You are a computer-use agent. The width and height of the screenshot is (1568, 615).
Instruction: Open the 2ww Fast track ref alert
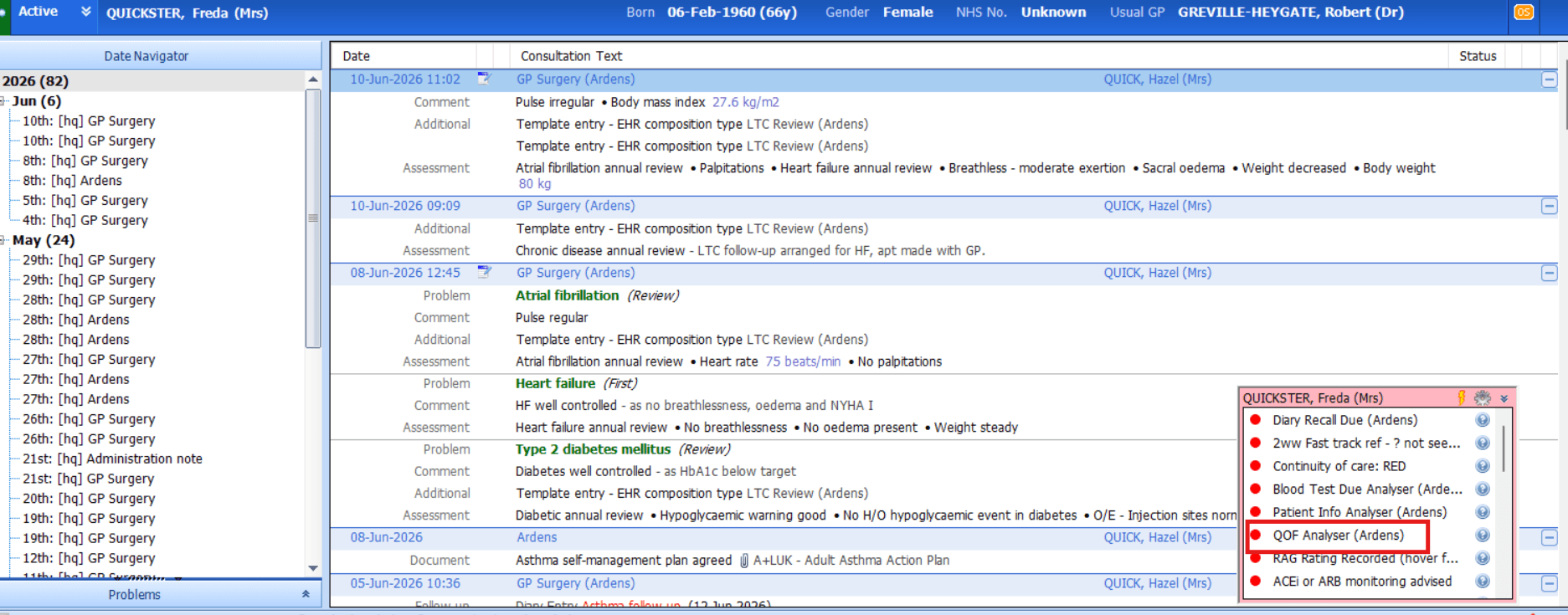tap(1366, 443)
